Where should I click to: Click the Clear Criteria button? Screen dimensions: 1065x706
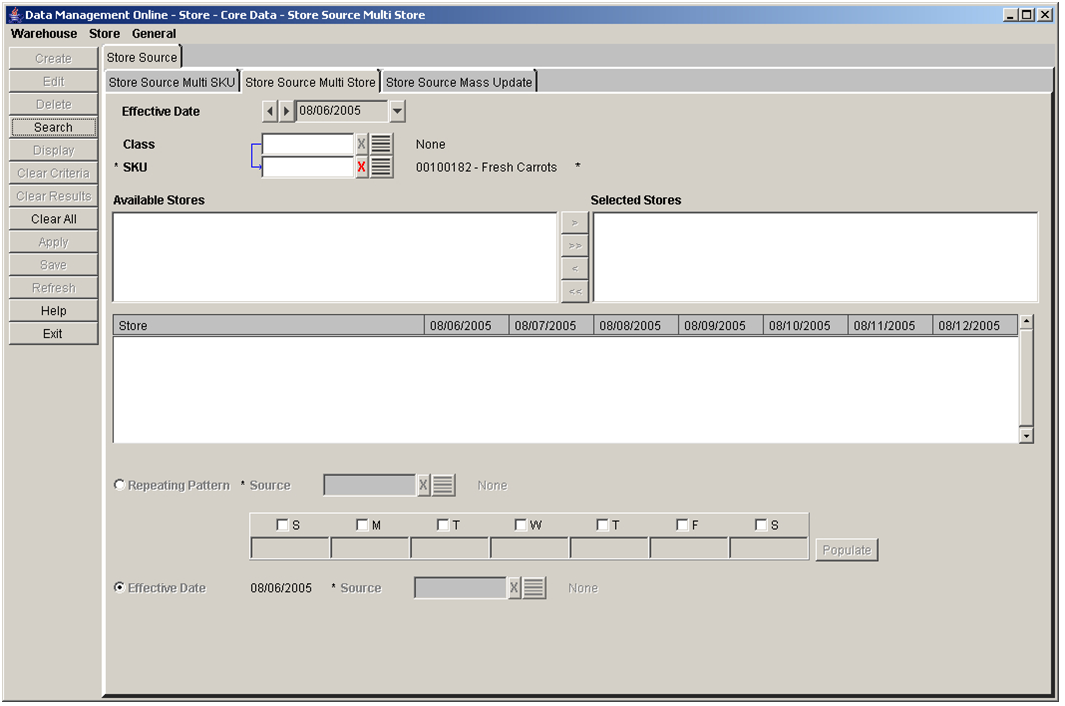pos(54,174)
